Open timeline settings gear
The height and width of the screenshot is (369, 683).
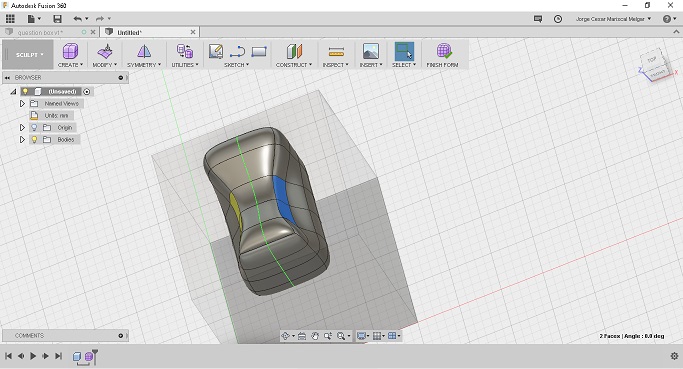(674, 356)
